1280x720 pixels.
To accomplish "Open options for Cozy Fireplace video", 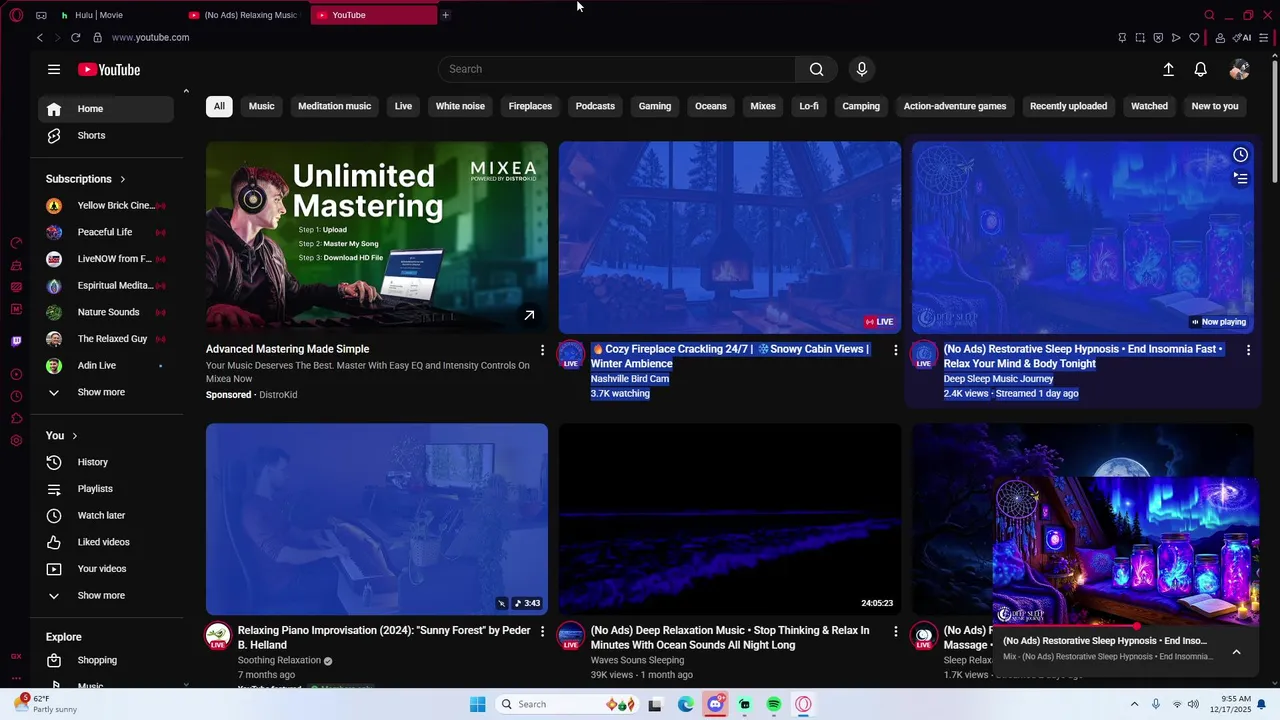I will (895, 350).
